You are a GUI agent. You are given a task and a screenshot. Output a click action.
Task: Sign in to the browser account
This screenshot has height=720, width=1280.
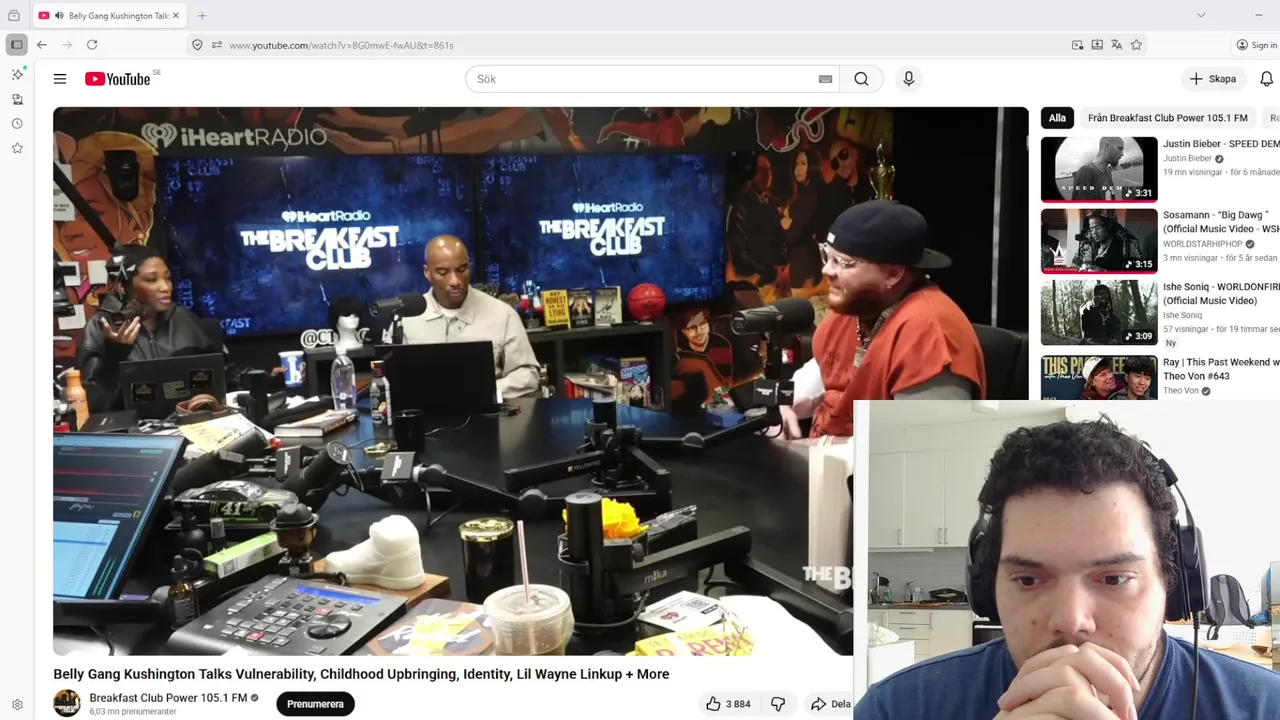pos(1257,45)
